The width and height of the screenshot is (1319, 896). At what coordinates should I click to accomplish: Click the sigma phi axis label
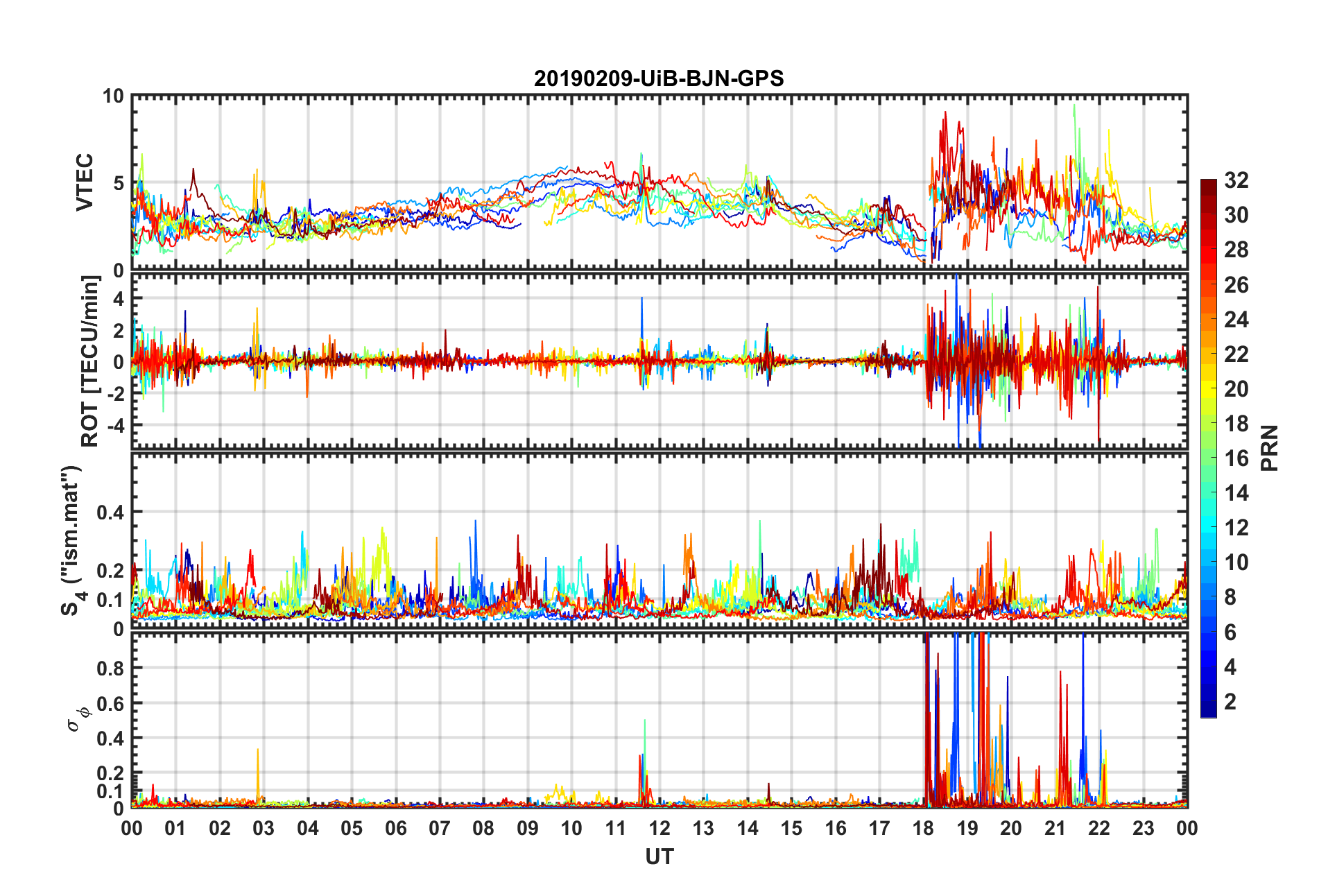pos(78,718)
